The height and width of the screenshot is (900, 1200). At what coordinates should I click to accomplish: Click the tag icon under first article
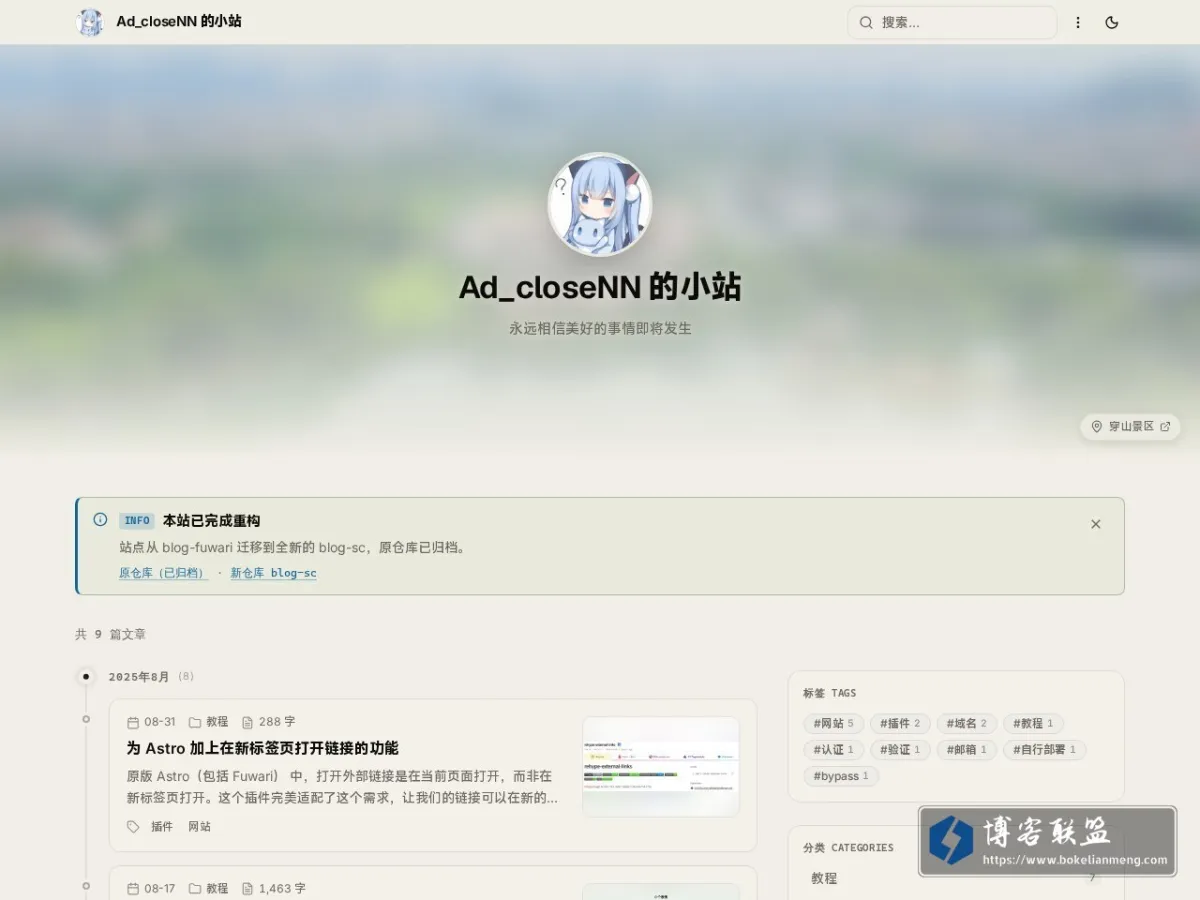133,827
